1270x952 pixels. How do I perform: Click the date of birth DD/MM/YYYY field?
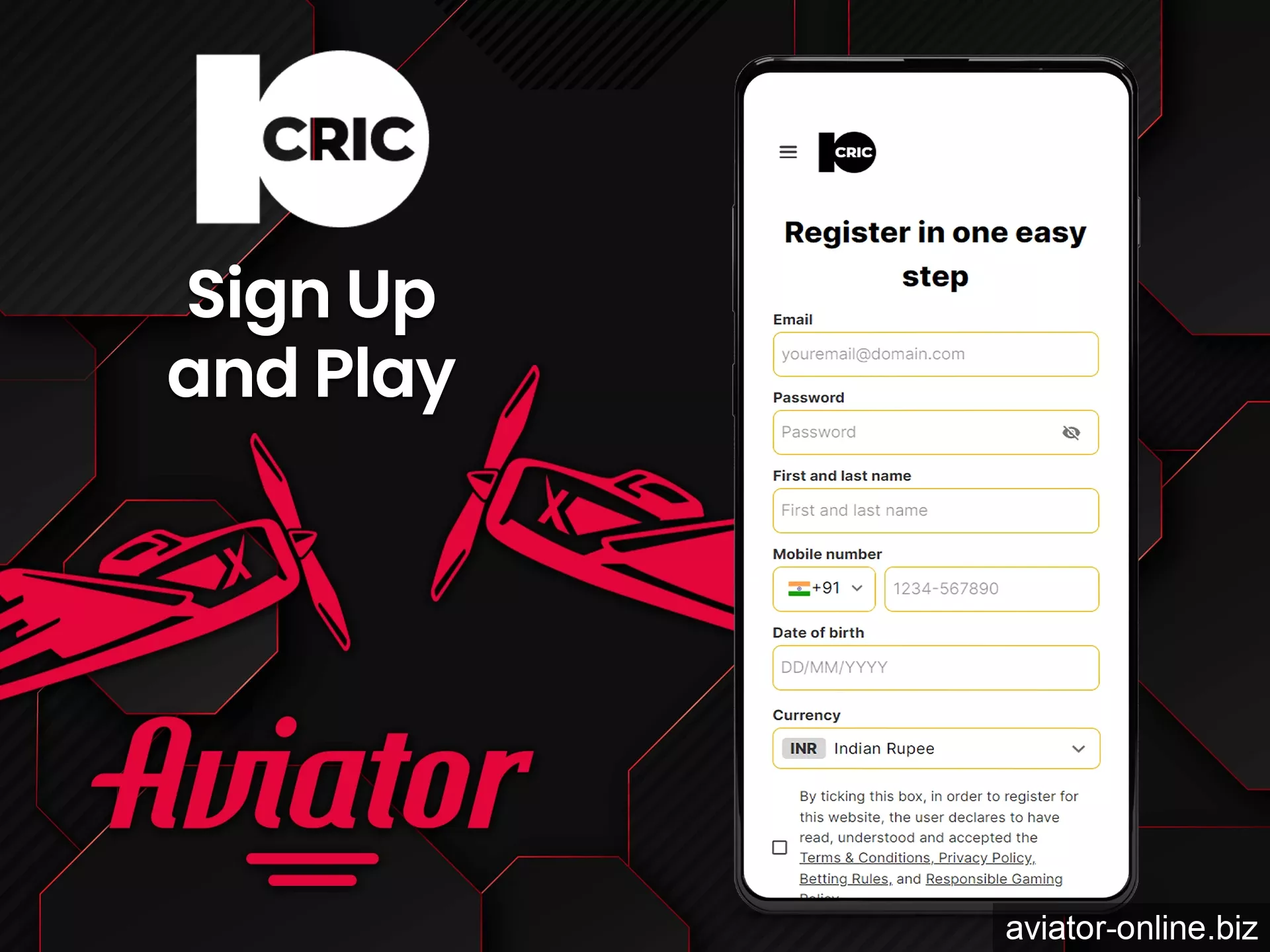tap(935, 667)
